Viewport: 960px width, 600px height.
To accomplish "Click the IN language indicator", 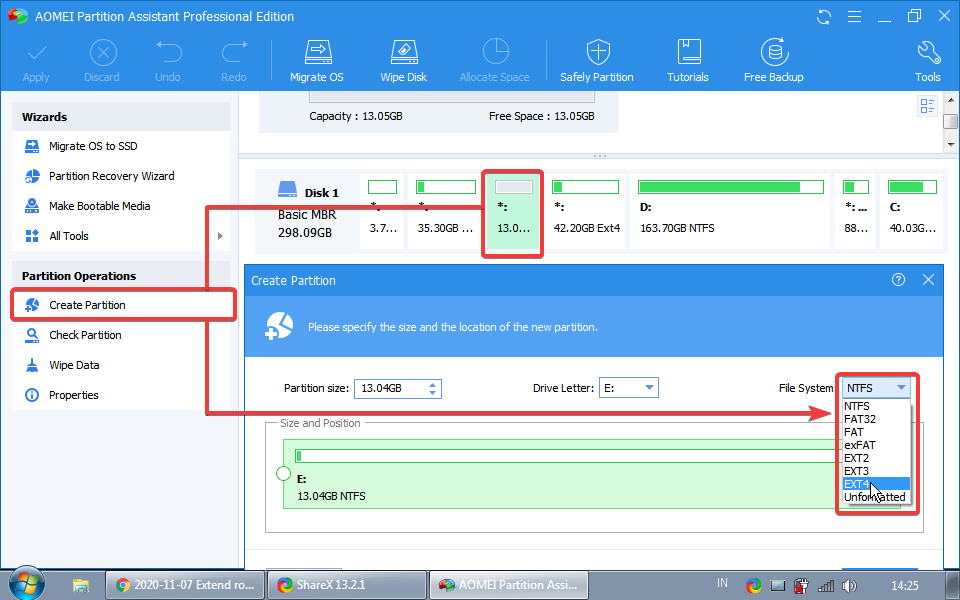I will [x=722, y=583].
